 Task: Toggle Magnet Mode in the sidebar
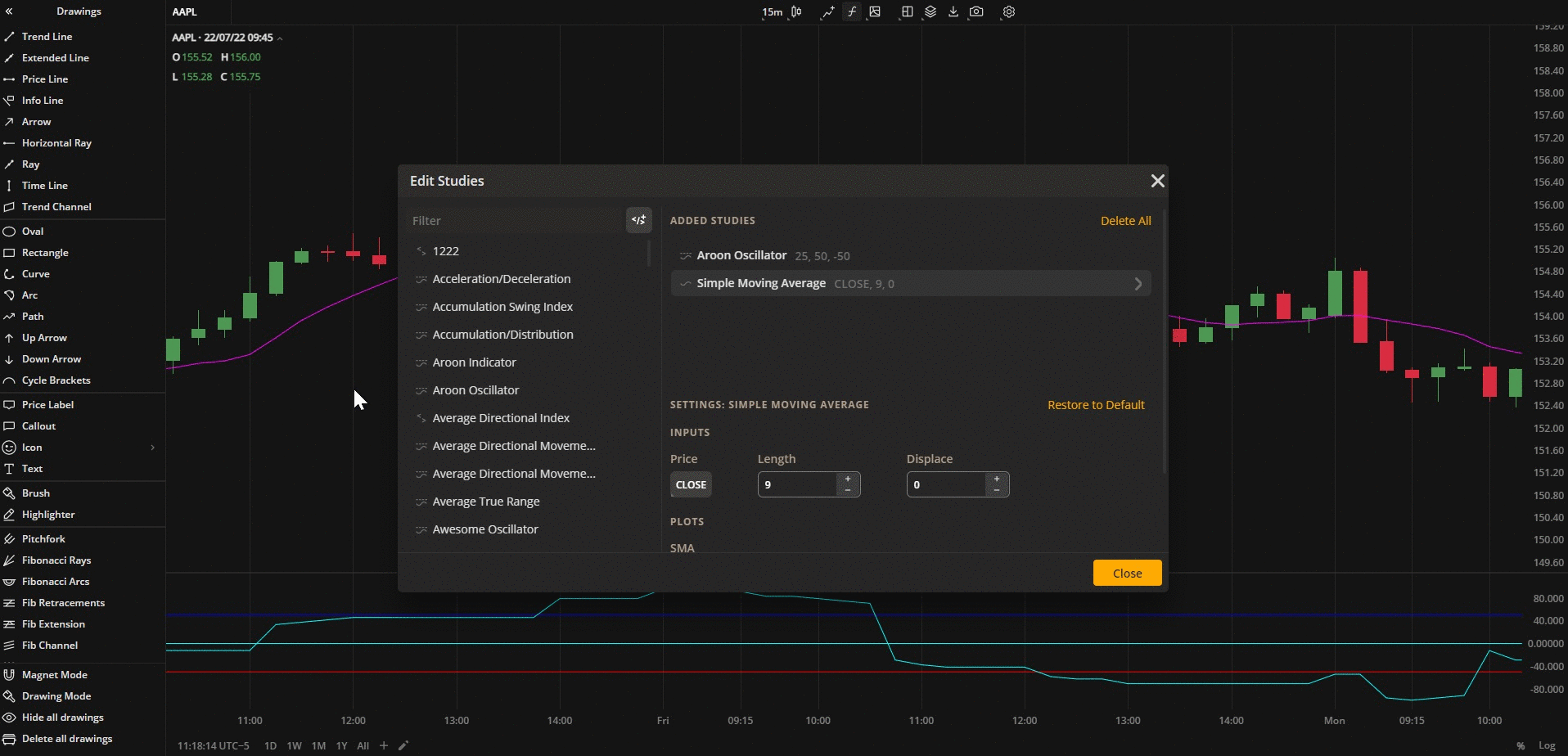[x=54, y=674]
